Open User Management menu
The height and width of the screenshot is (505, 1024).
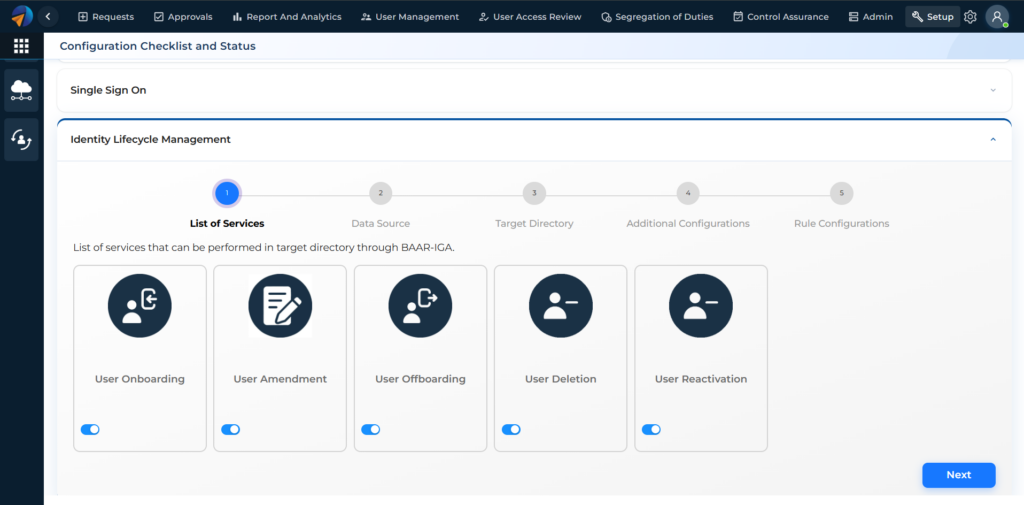410,17
